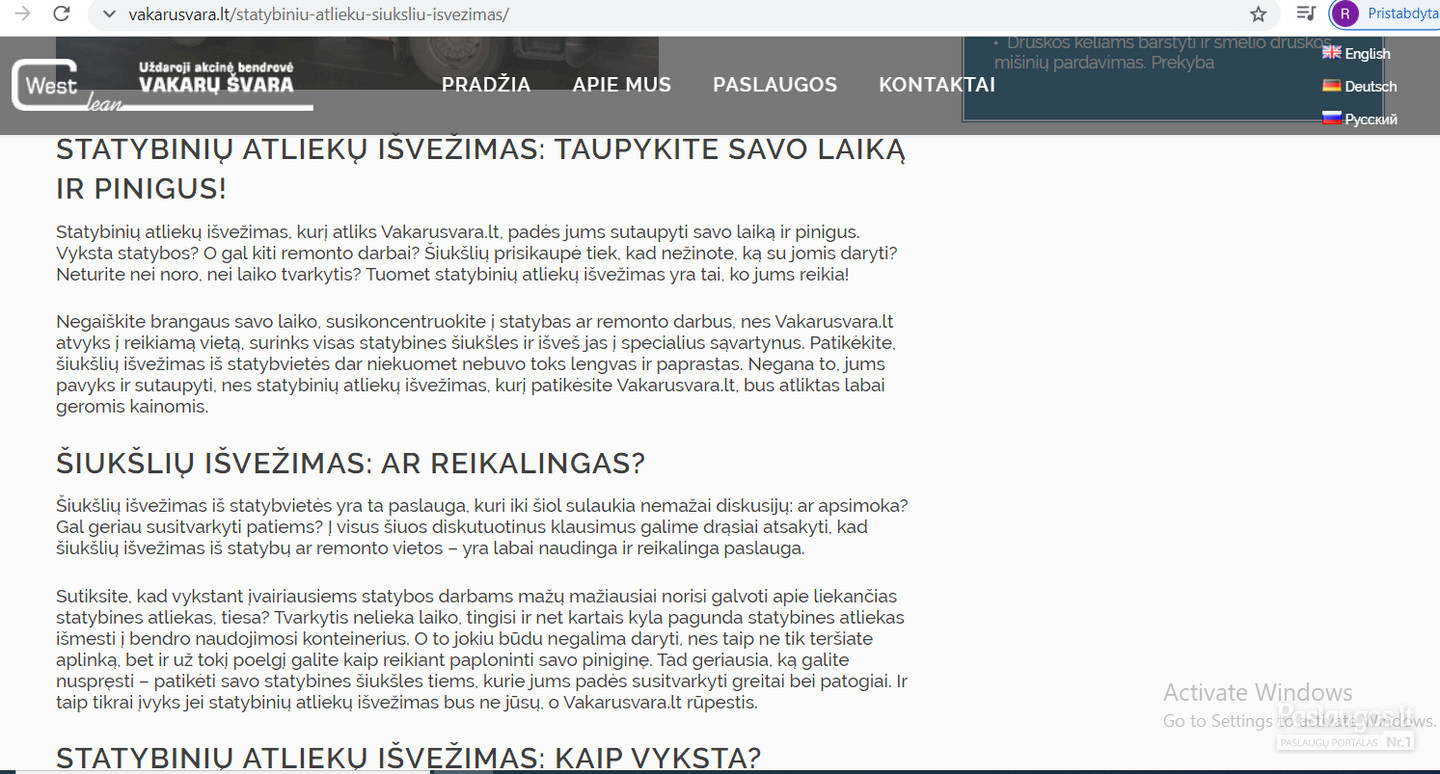Switch the site language to Deutsch
The image size is (1440, 774).
(x=1360, y=86)
